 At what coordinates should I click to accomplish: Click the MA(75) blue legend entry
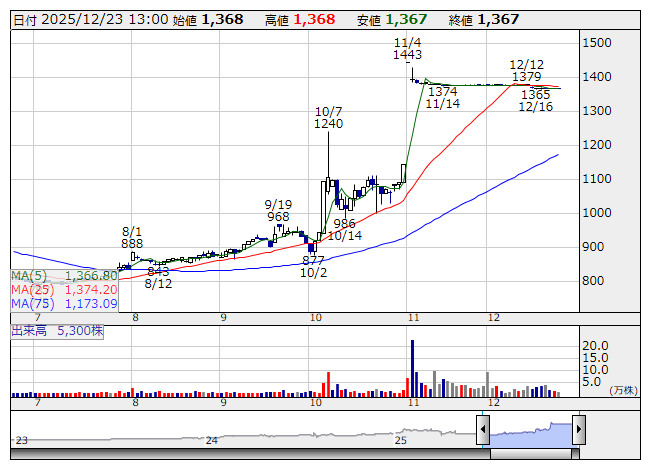point(64,304)
